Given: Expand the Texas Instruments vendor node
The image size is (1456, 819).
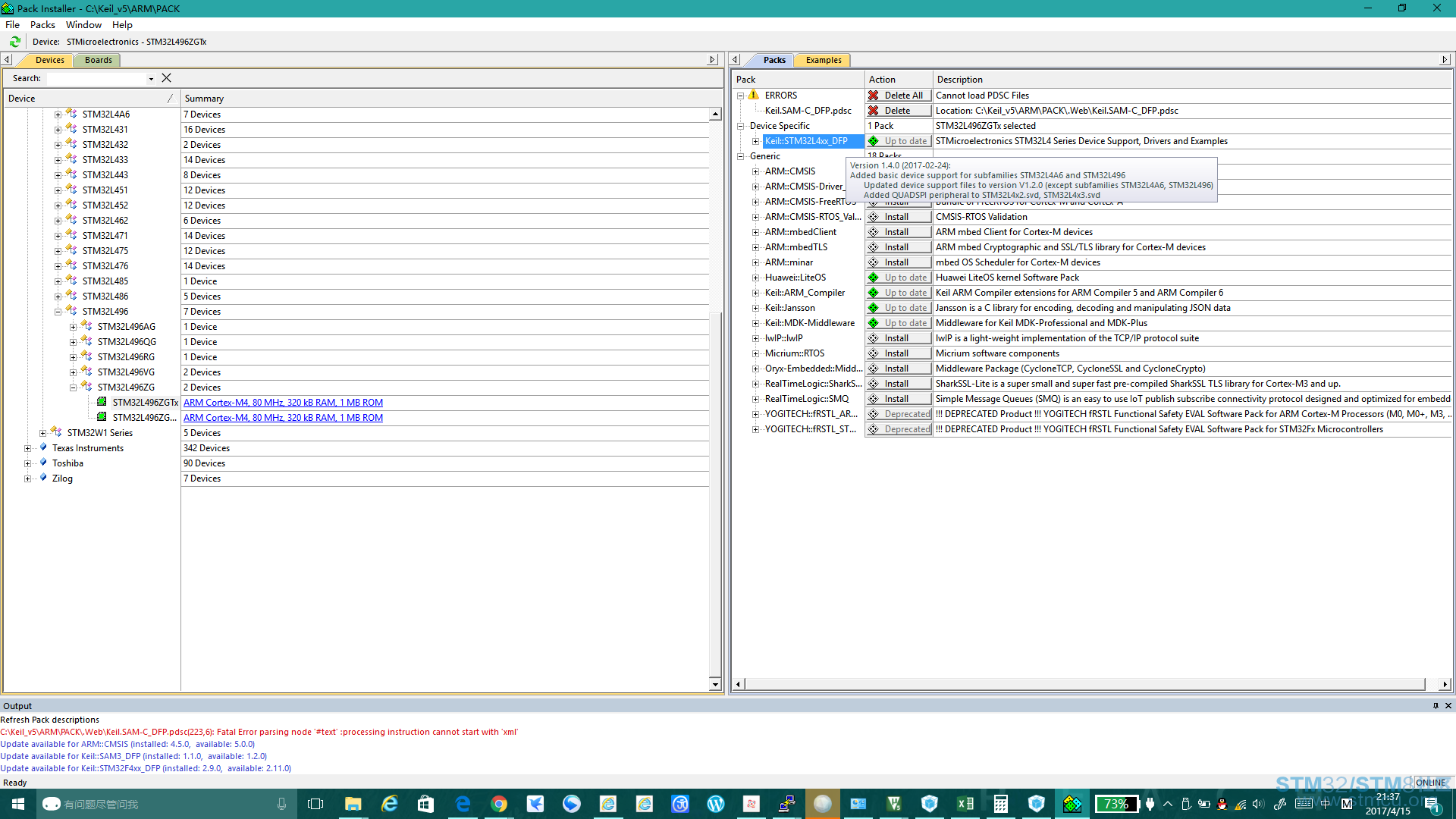Looking at the screenshot, I should (x=28, y=448).
